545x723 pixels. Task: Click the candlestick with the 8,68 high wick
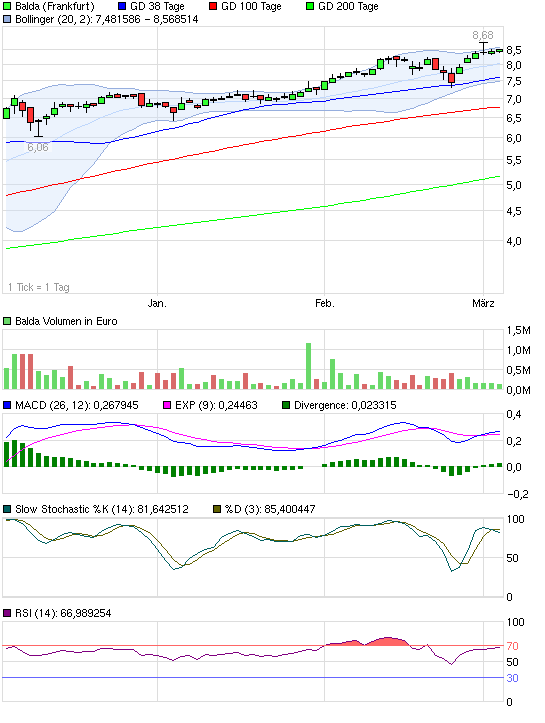(x=483, y=48)
